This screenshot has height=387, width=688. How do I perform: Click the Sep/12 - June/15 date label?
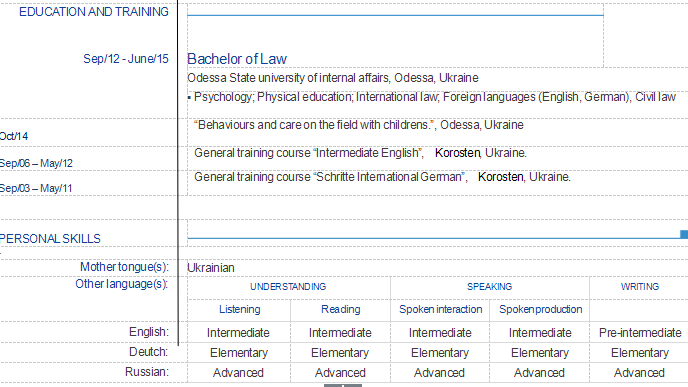pos(126,59)
